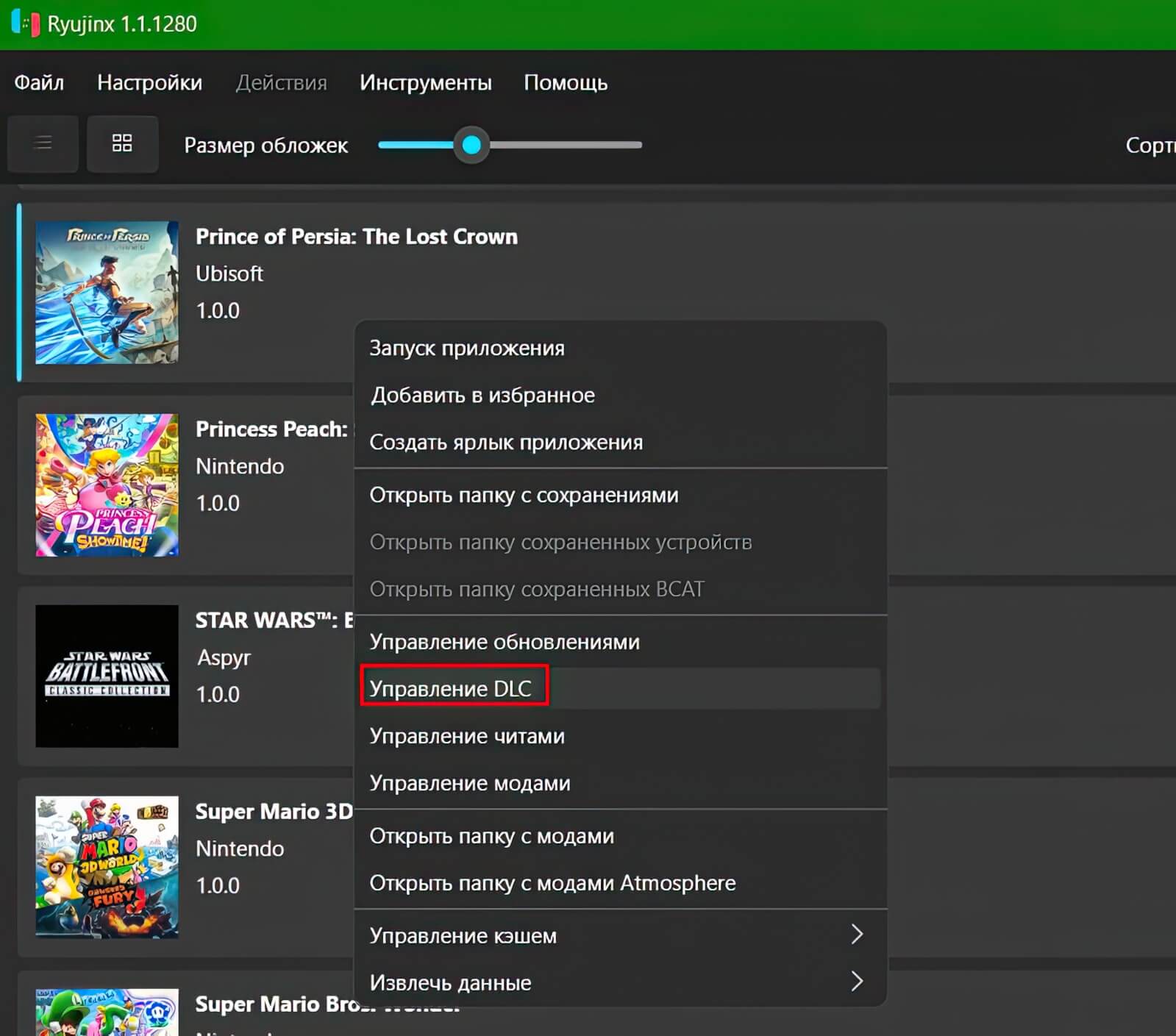Click Открыть папку с модами Atmosphere
The height and width of the screenshot is (1036, 1176).
coord(552,883)
